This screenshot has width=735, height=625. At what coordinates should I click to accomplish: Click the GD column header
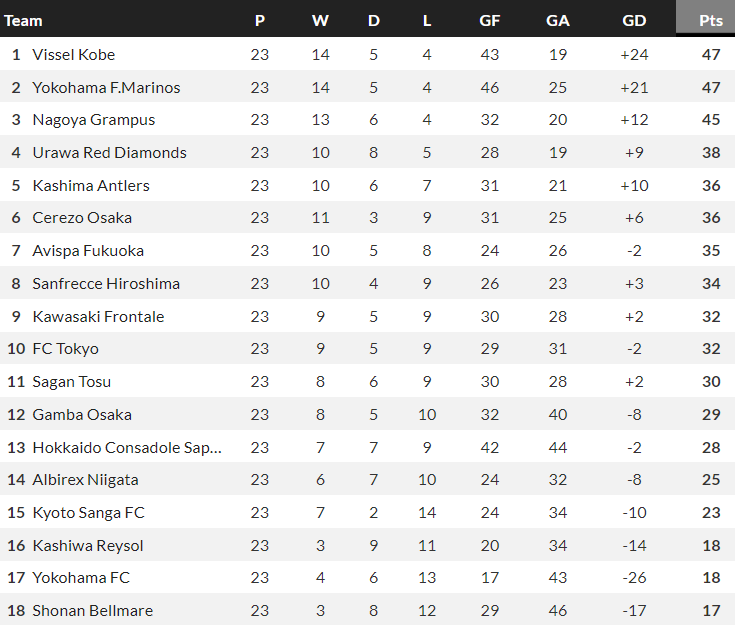634,20
